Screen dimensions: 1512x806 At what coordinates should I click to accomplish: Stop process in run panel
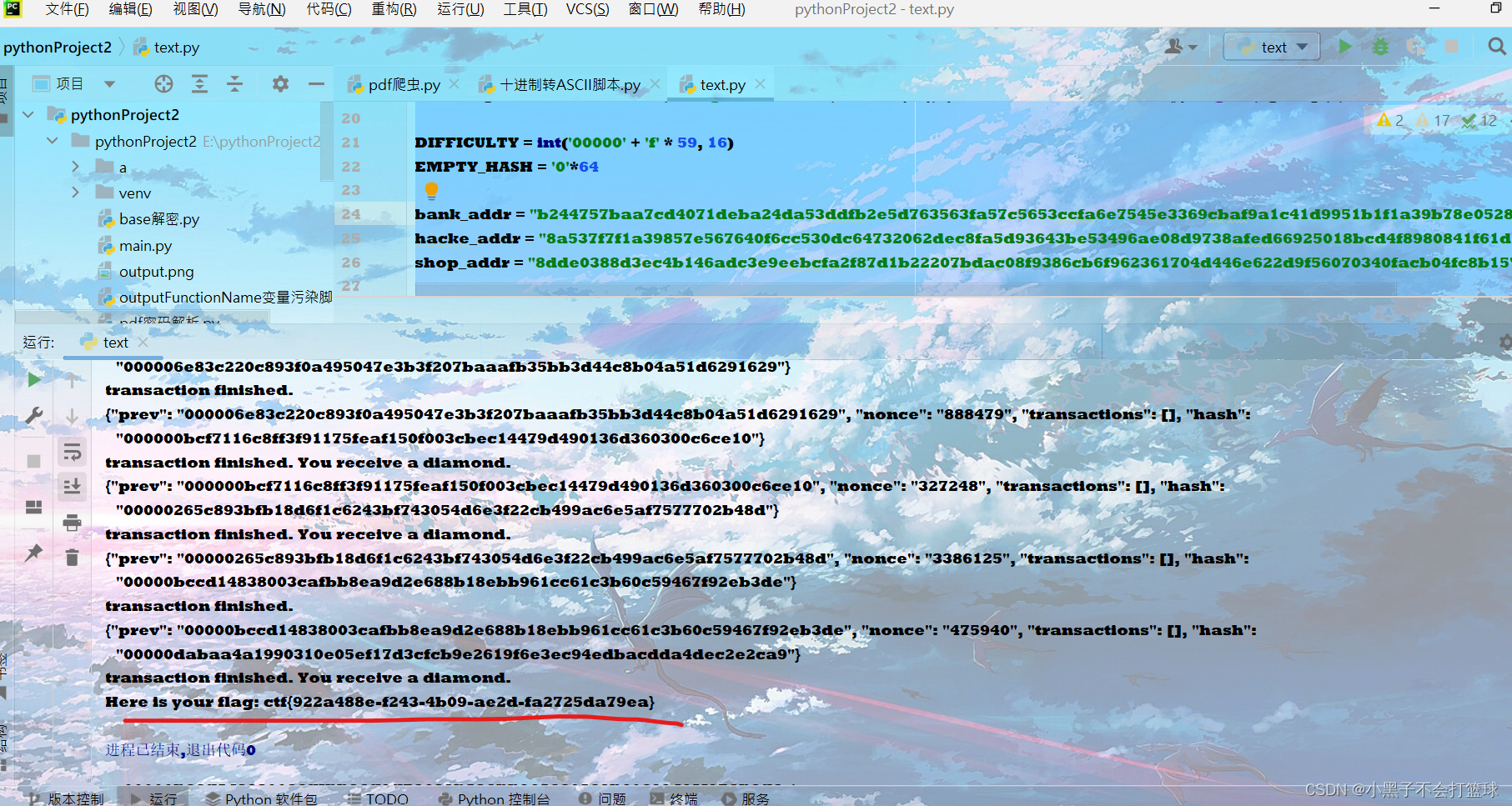pos(33,461)
